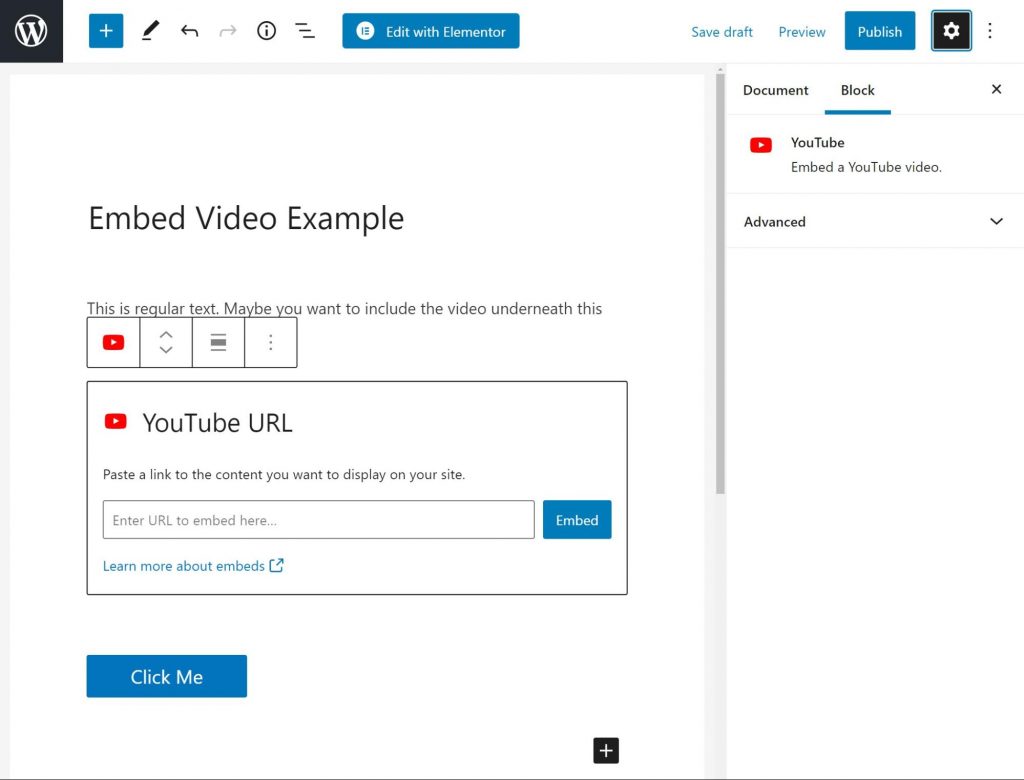
Task: Open top-right more tools and options menu
Action: (990, 31)
